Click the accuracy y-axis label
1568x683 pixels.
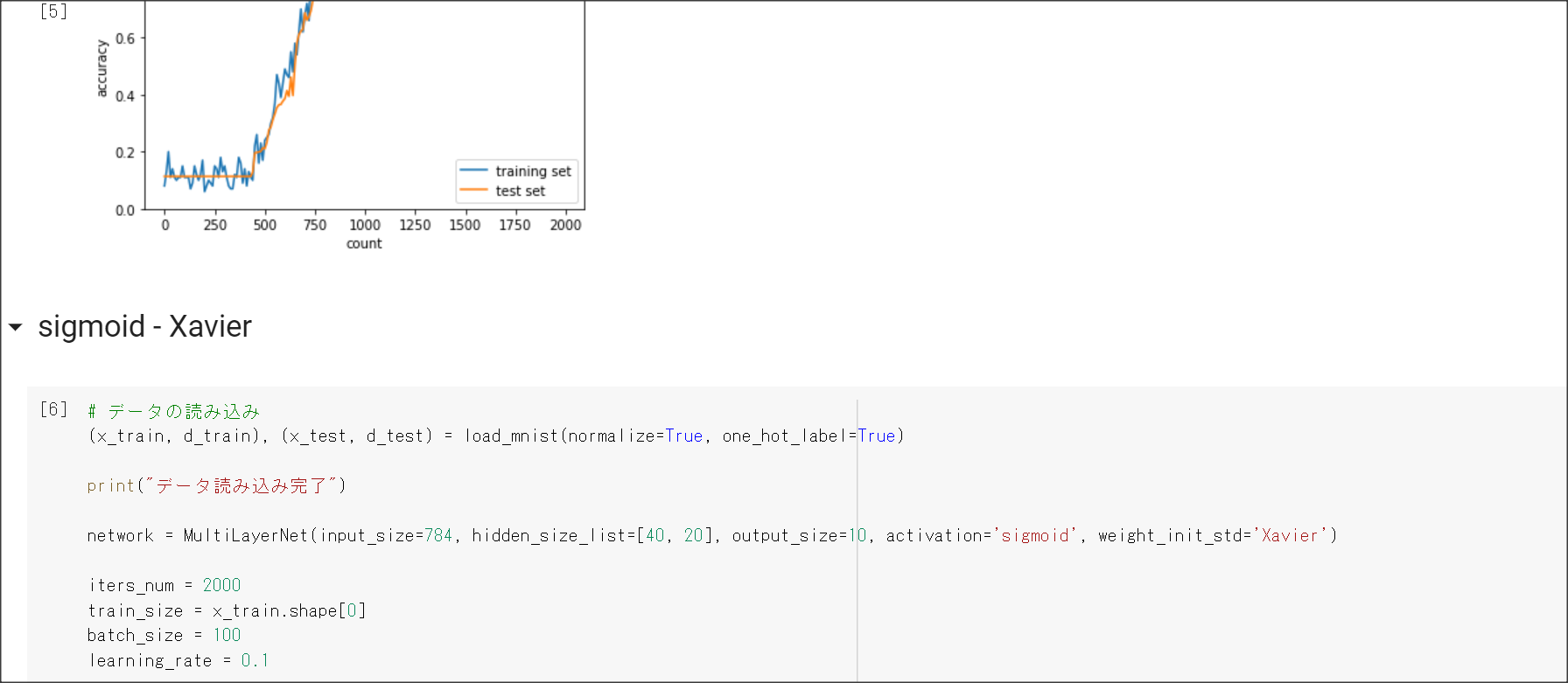point(101,68)
